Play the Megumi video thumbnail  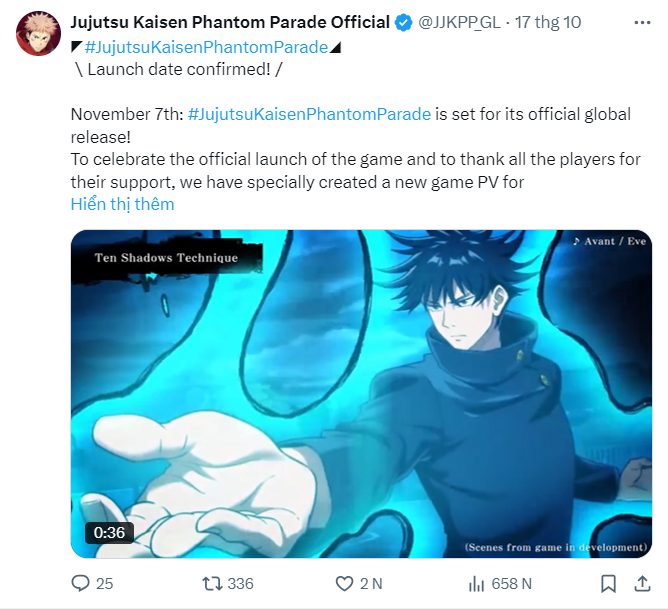[361, 394]
